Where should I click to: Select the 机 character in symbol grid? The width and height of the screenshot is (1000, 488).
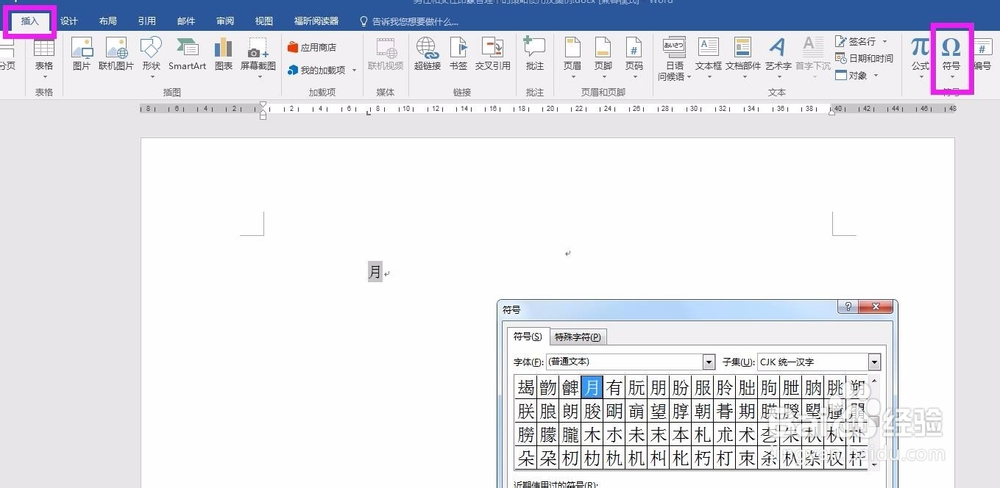(636, 458)
